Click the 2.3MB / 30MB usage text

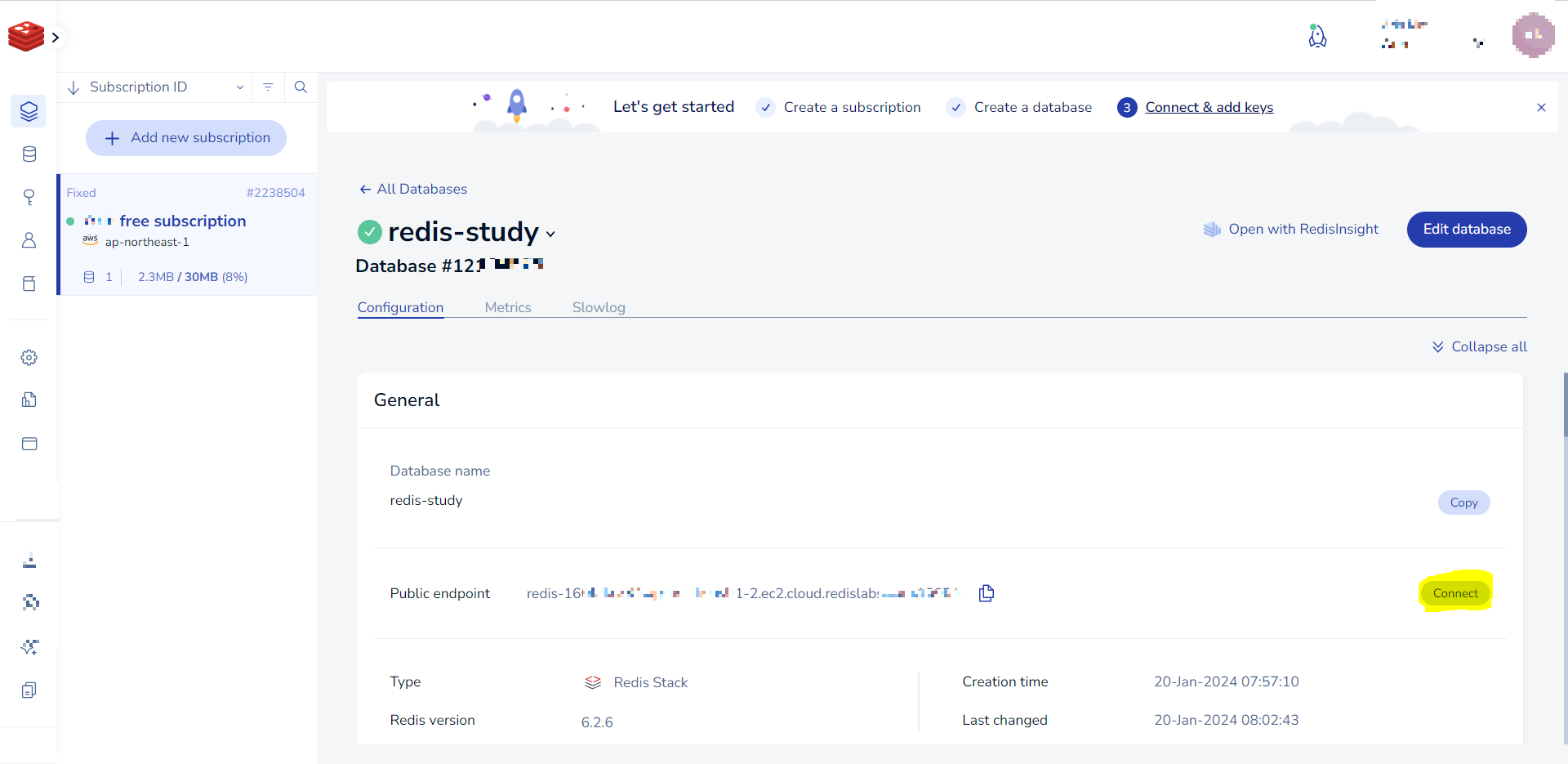coord(193,277)
